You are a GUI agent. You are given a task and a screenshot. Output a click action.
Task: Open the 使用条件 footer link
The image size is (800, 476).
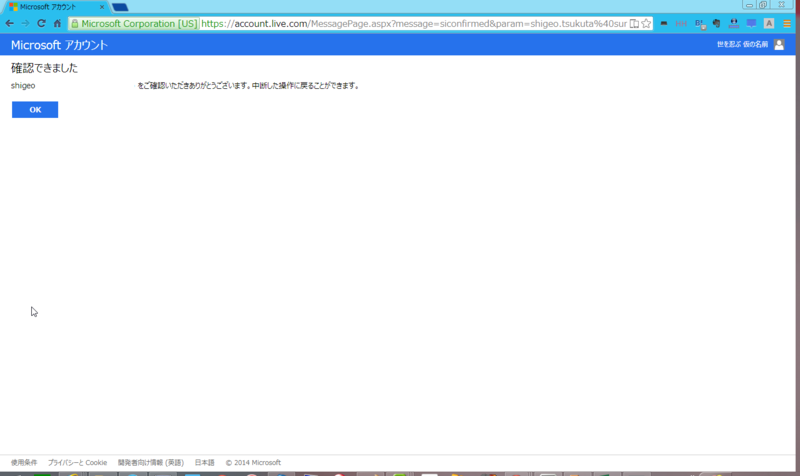click(x=24, y=463)
